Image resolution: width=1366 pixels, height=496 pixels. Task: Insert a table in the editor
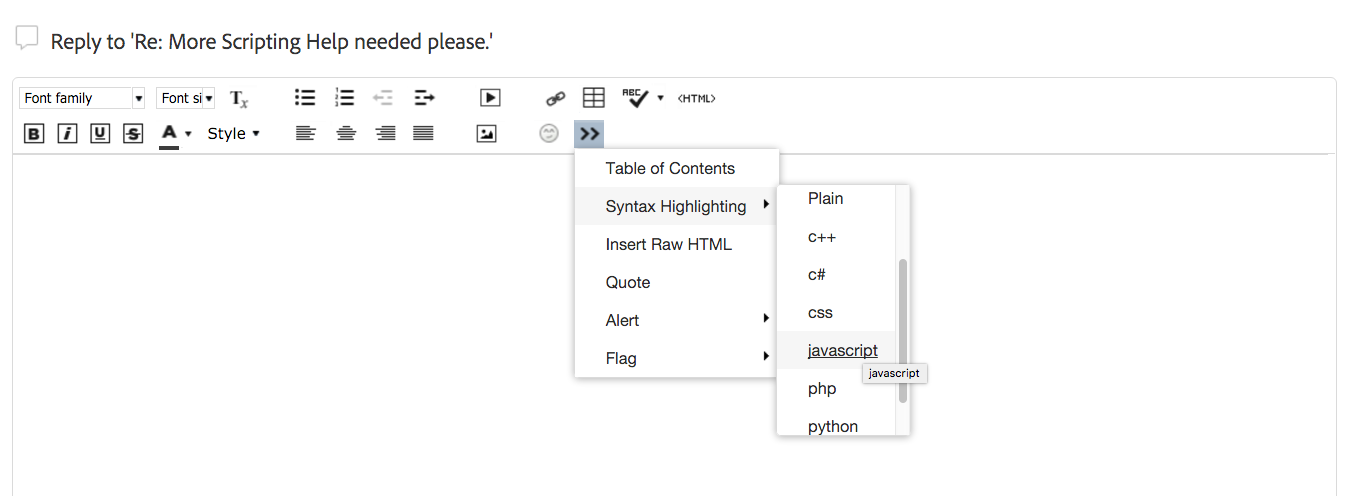click(594, 98)
